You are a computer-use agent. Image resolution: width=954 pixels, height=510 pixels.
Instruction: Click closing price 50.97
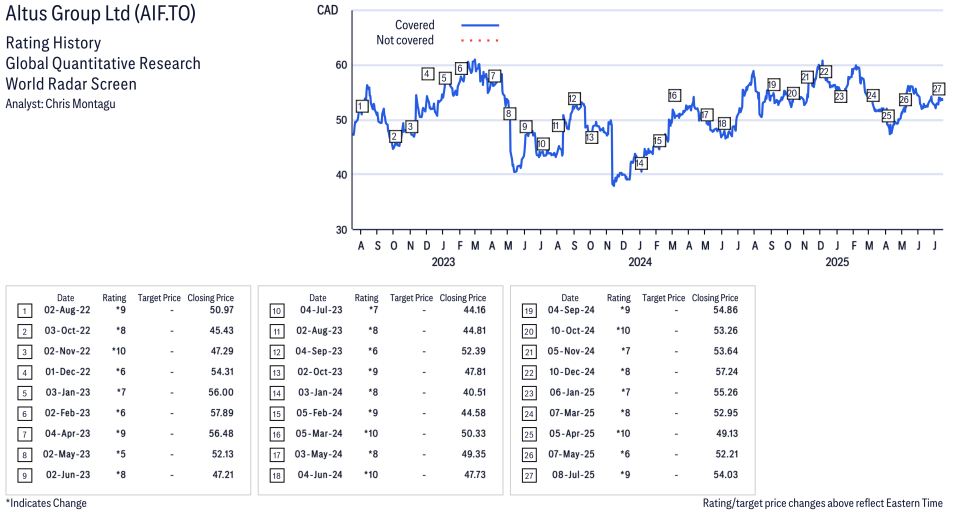pyautogui.click(x=221, y=310)
